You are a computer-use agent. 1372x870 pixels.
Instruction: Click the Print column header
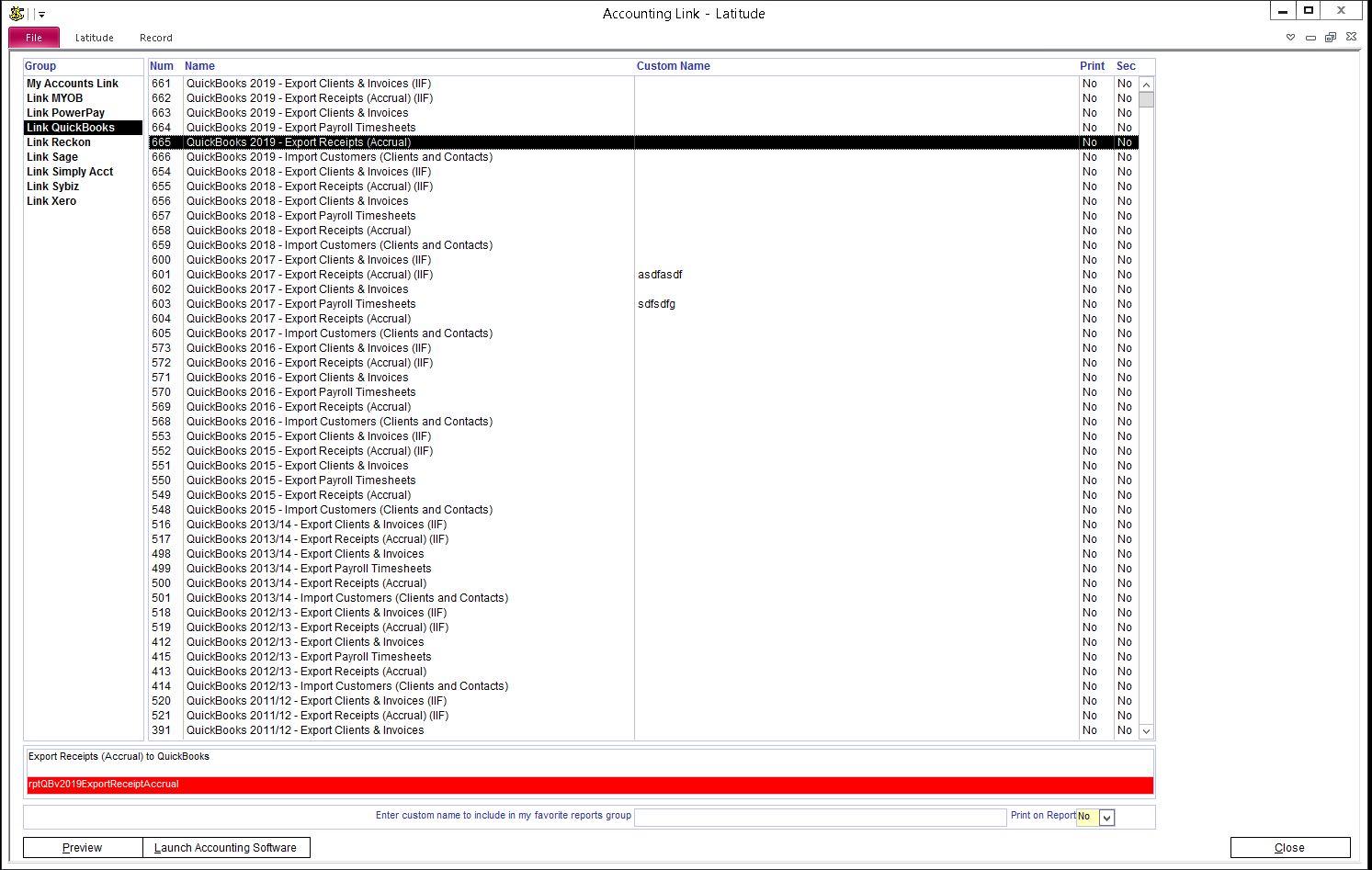coord(1093,66)
